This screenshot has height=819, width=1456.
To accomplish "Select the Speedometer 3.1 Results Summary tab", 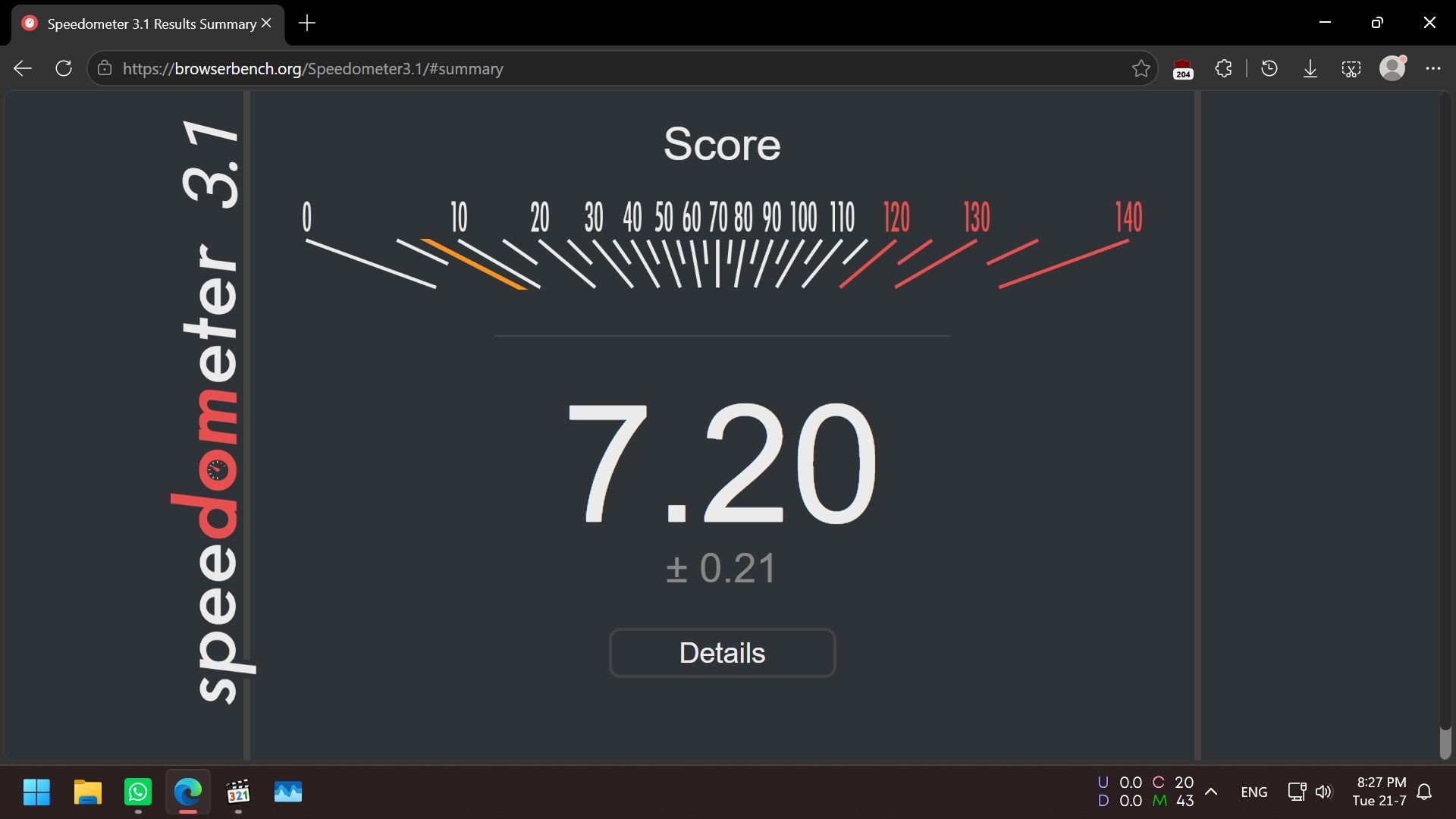I will click(x=148, y=24).
